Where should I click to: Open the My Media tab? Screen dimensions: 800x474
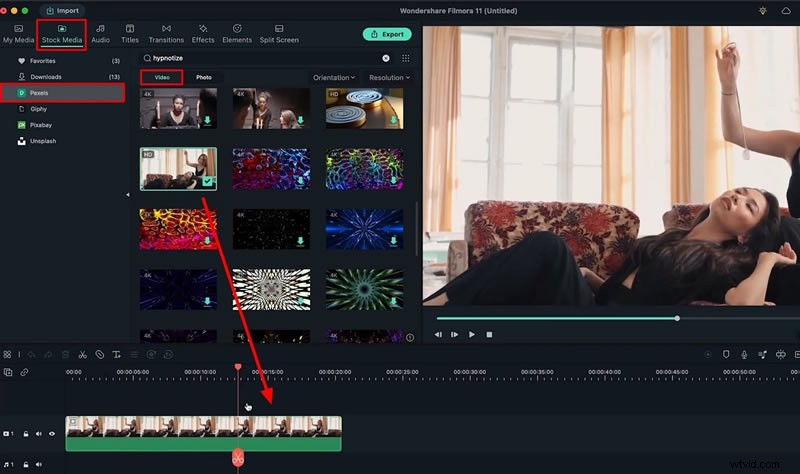[x=18, y=34]
